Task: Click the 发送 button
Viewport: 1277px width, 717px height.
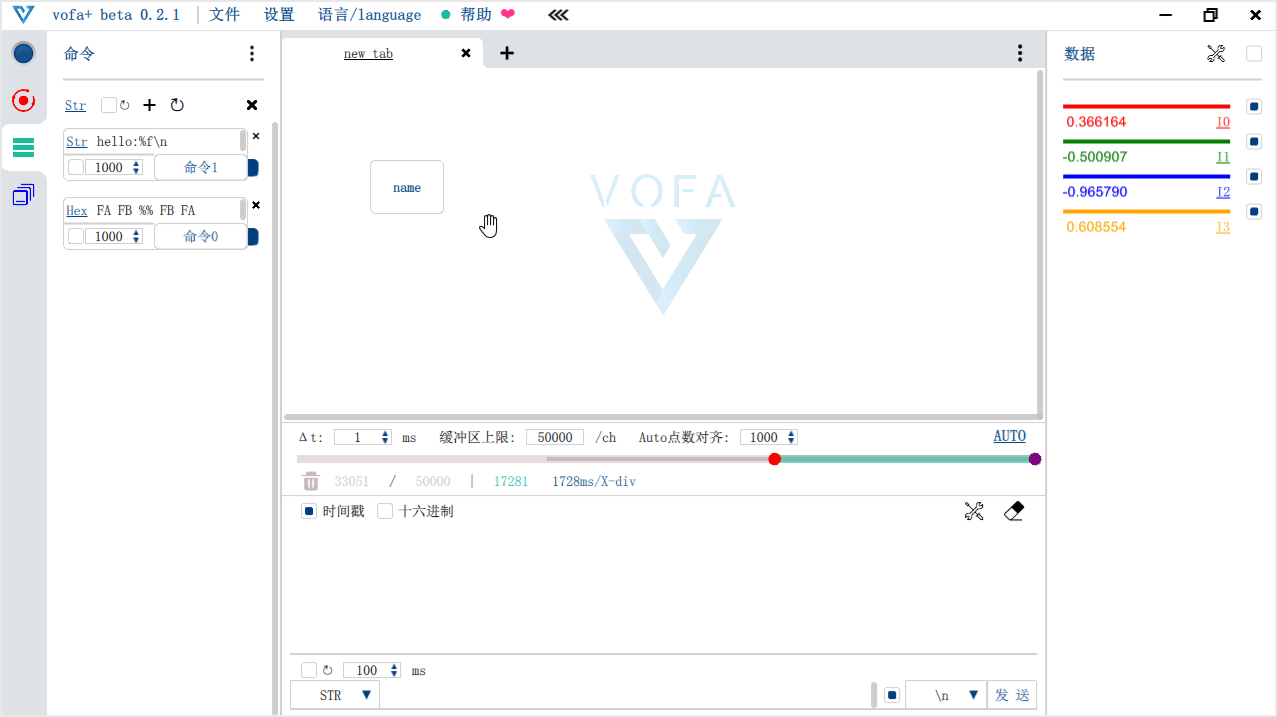Action: [1011, 695]
